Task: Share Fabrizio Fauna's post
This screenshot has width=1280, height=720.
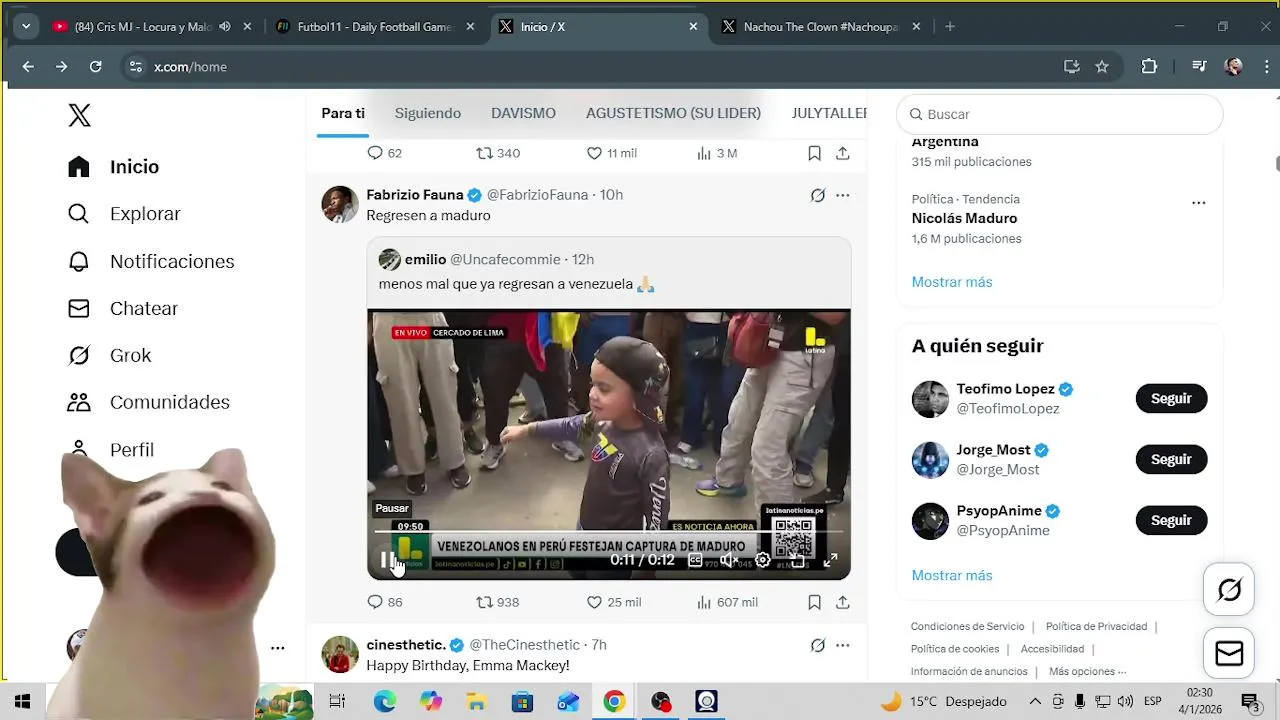Action: pos(843,602)
